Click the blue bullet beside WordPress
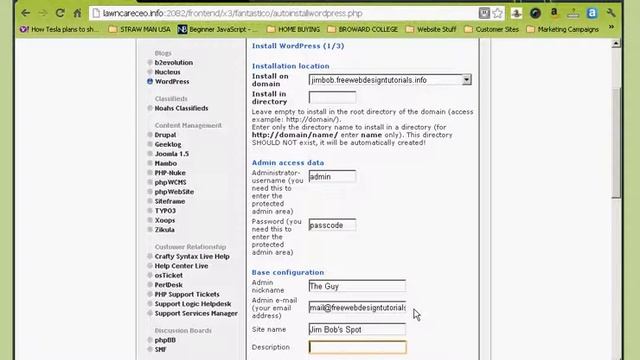This screenshot has width=640, height=360. 150,81
